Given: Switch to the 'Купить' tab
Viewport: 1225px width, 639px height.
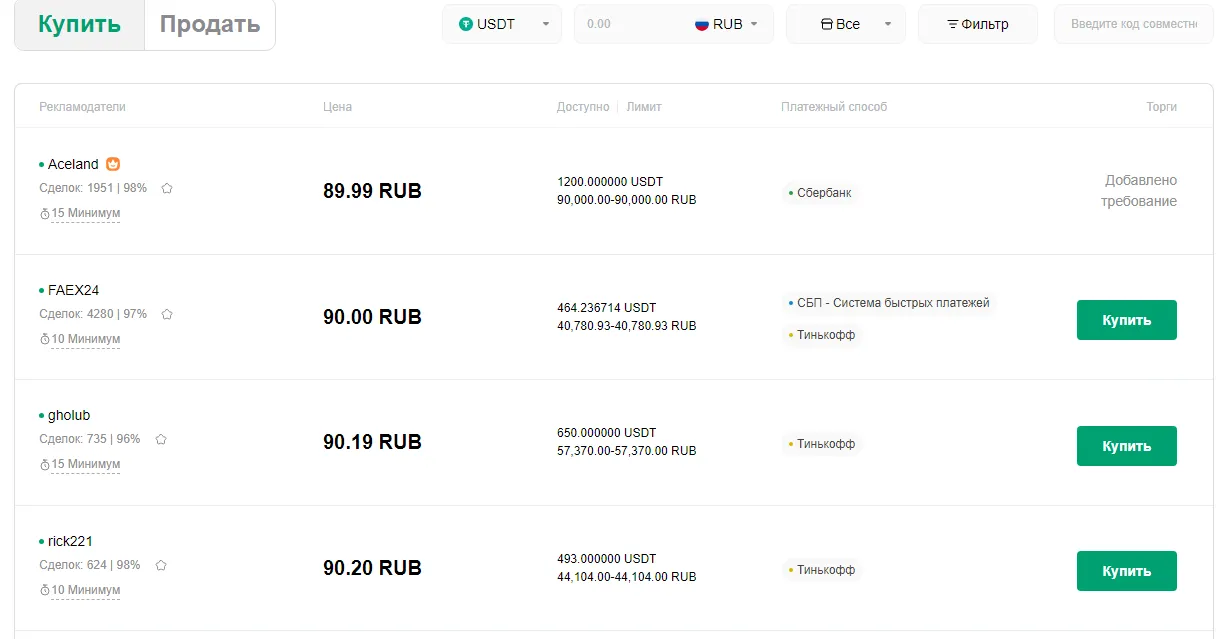Looking at the screenshot, I should click(79, 25).
